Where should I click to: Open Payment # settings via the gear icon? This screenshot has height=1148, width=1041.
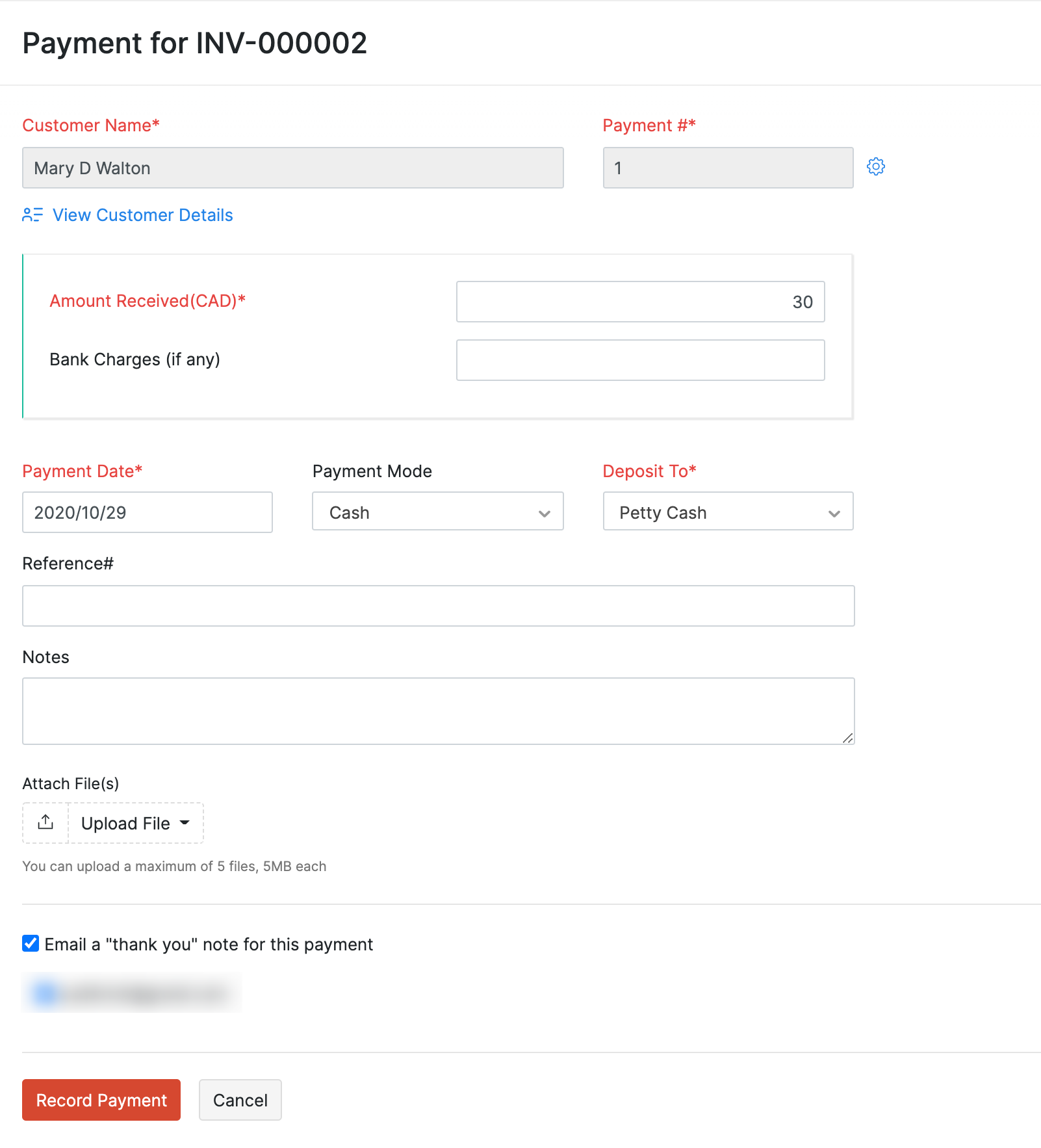tap(877, 167)
